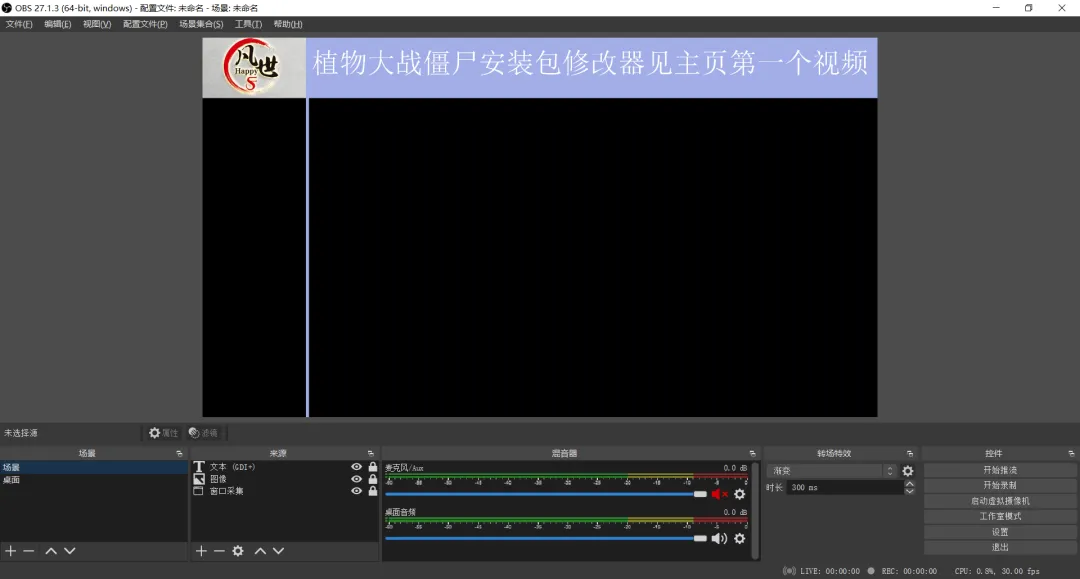The height and width of the screenshot is (579, 1080).
Task: Add a new source with plus icon
Action: point(201,551)
